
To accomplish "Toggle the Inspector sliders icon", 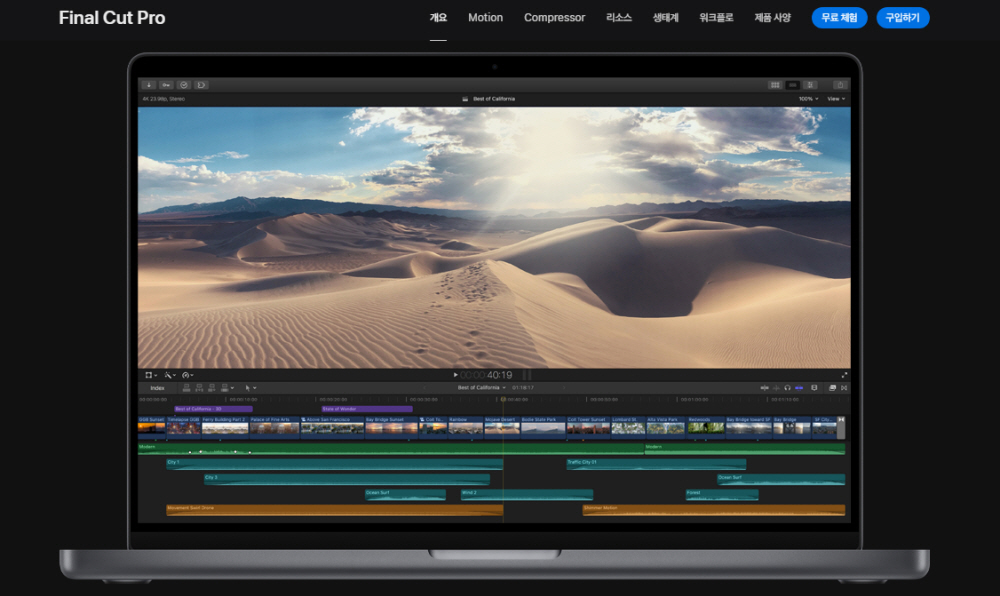I will 811,85.
